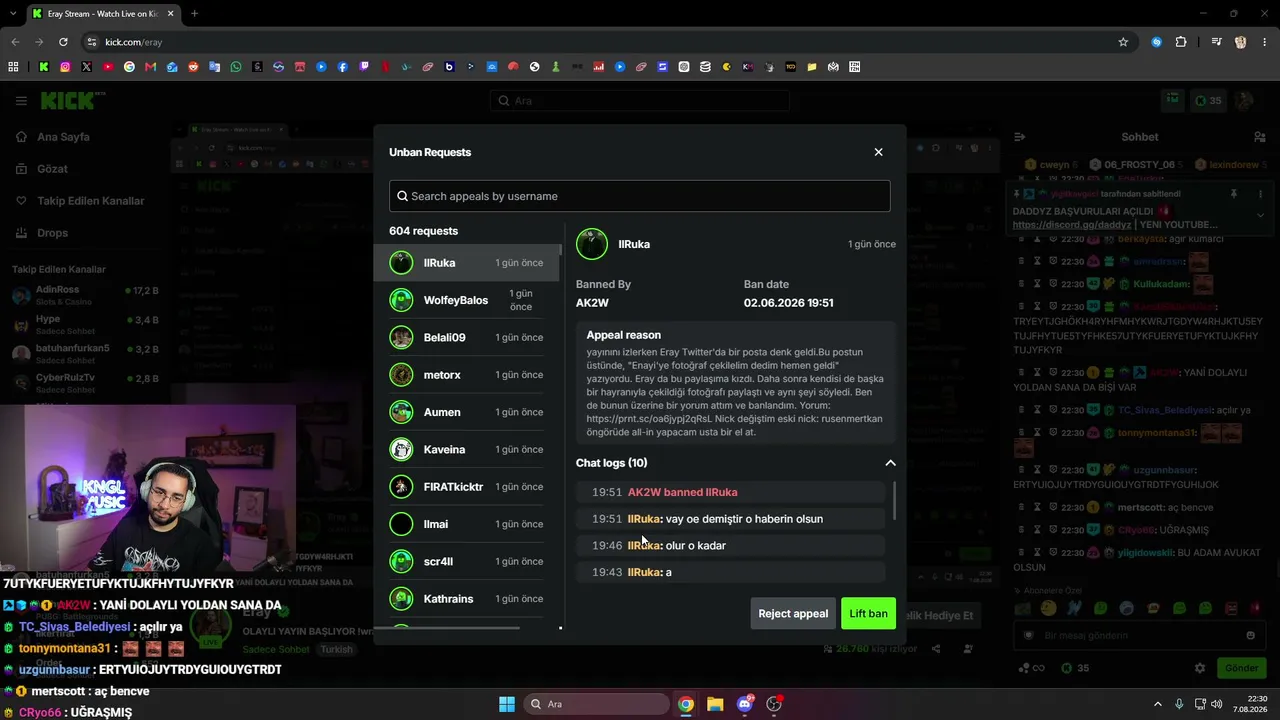The width and height of the screenshot is (1280, 720).
Task: Open the emoji picker in chat
Action: (1250, 635)
